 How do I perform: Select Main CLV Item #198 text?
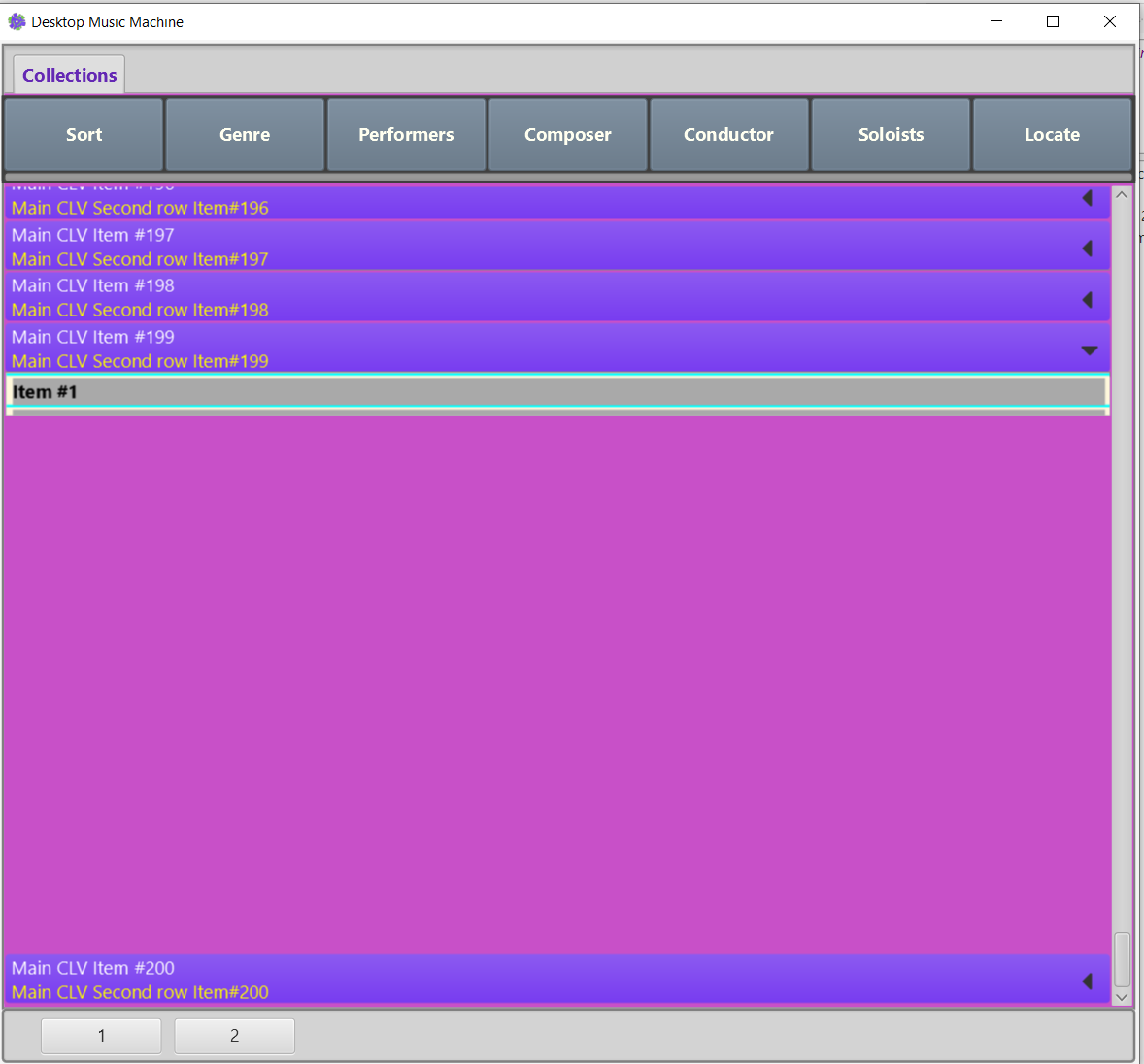(92, 285)
